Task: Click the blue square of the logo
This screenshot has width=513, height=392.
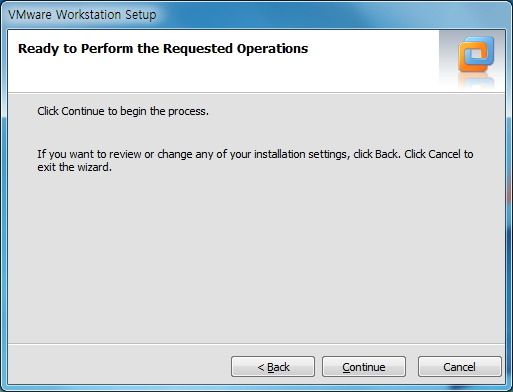Action: [480, 50]
